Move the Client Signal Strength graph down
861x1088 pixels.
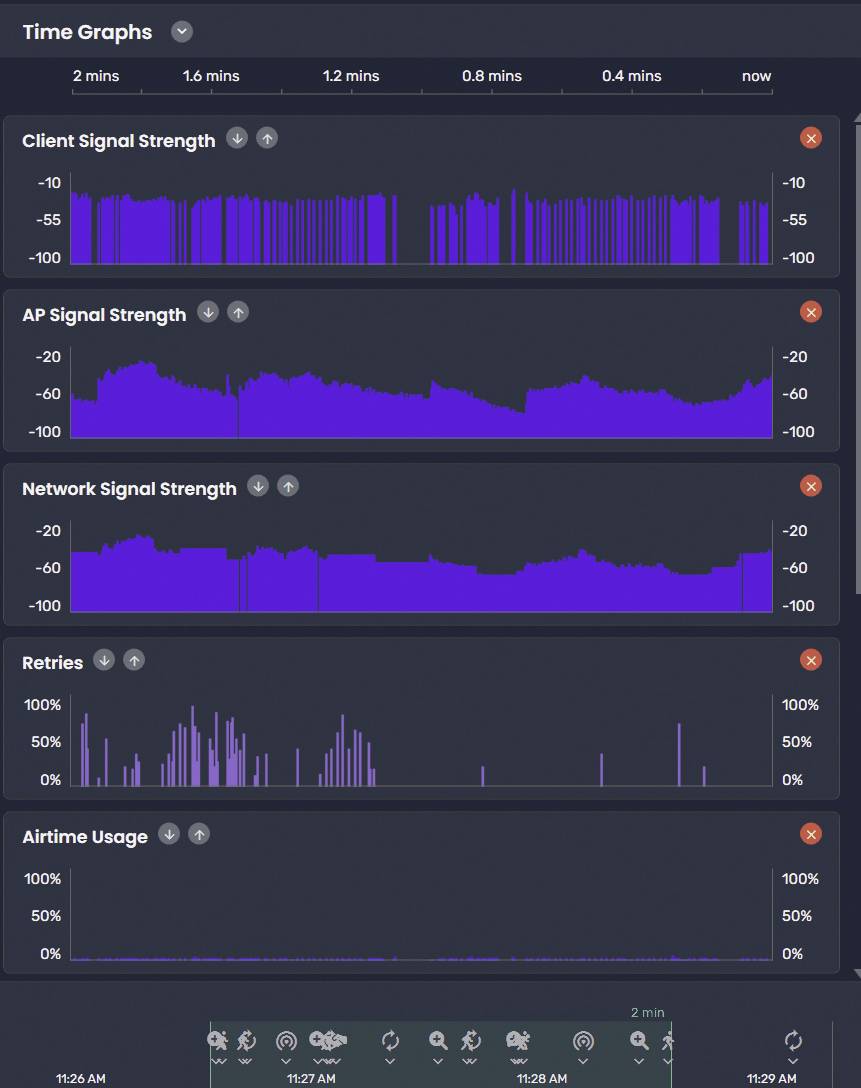[x=237, y=138]
